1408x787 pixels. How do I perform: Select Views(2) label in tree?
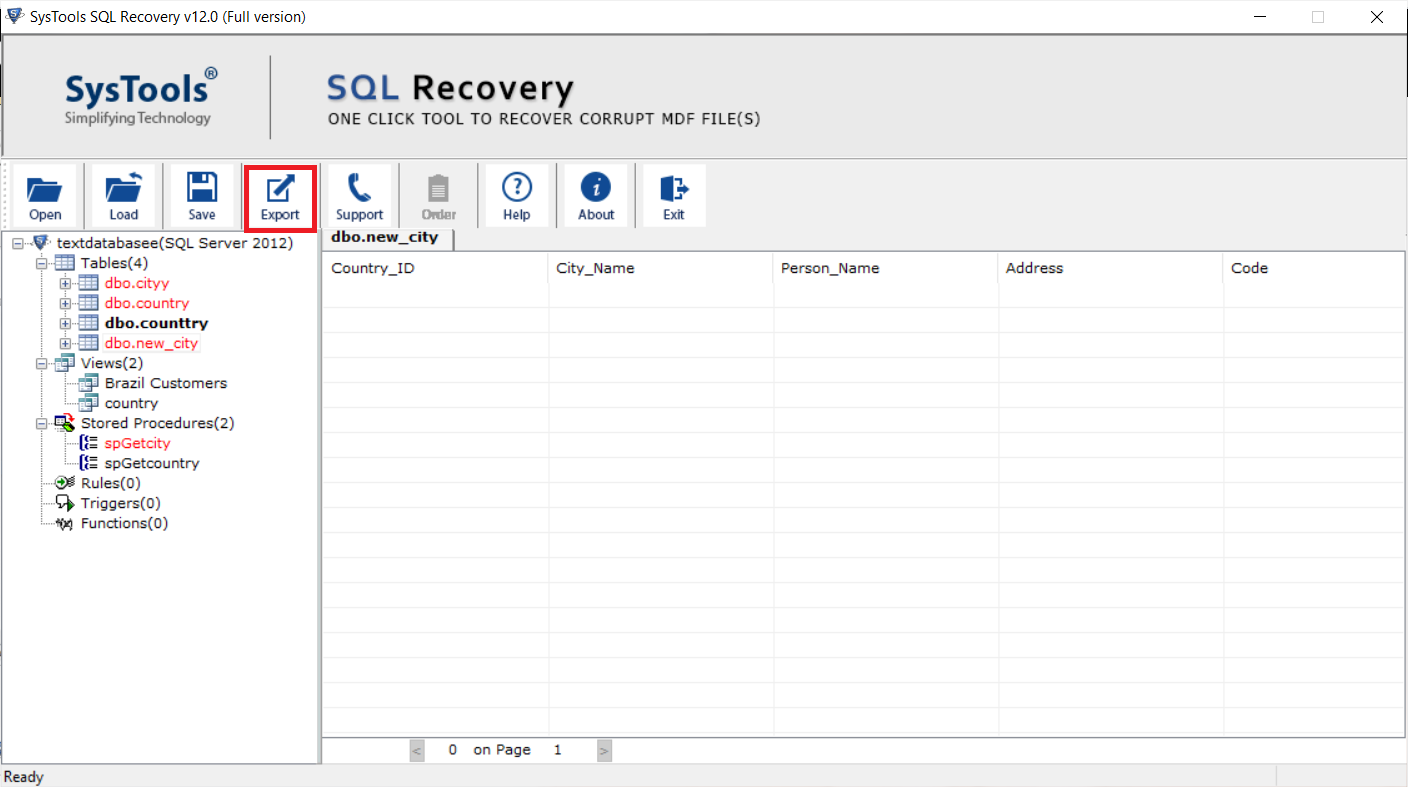[112, 363]
